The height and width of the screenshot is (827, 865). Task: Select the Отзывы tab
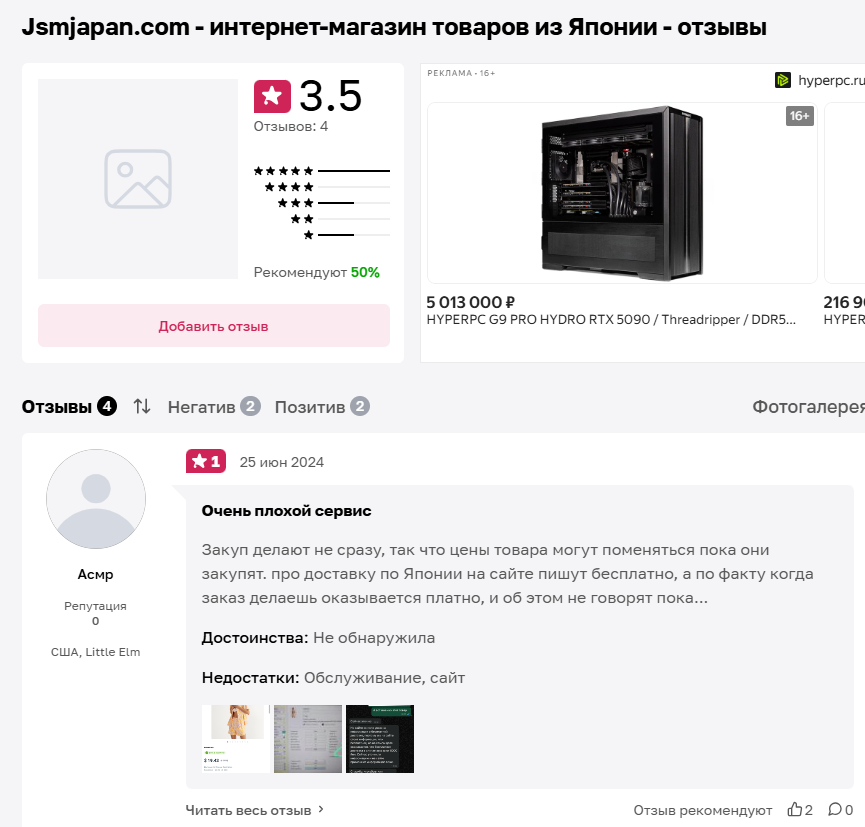69,407
